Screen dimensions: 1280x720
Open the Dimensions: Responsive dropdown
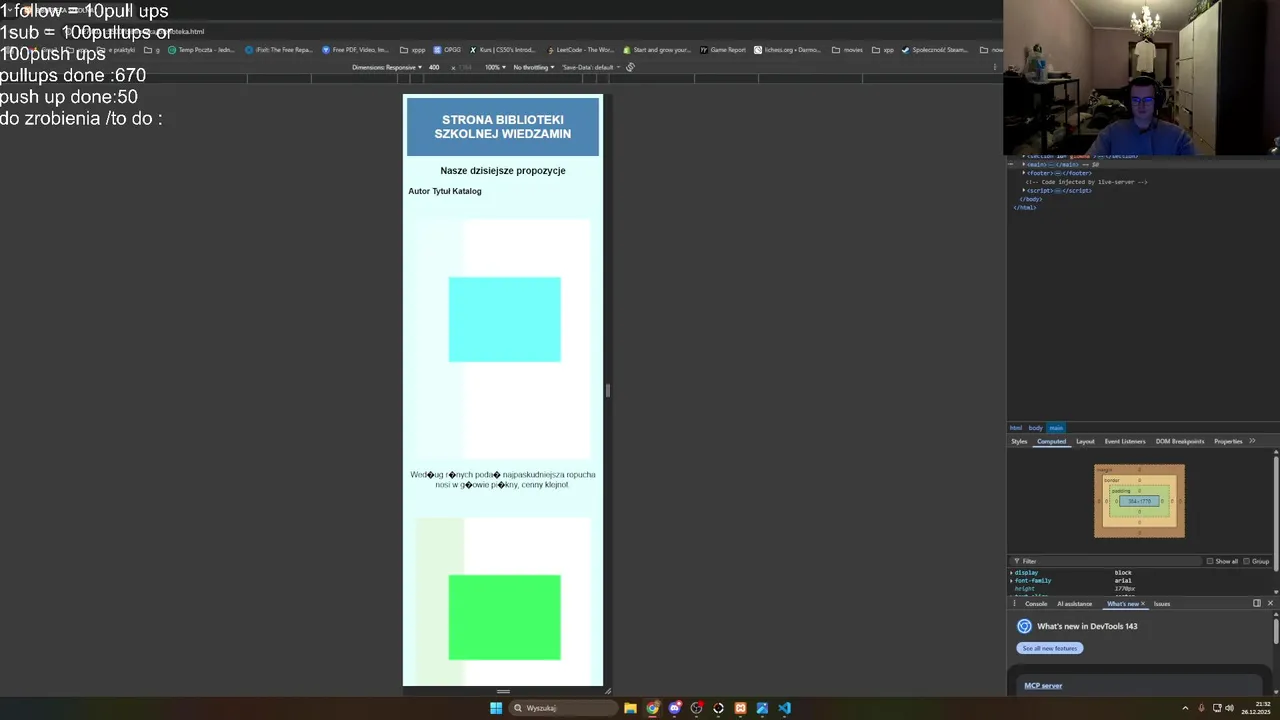click(387, 67)
